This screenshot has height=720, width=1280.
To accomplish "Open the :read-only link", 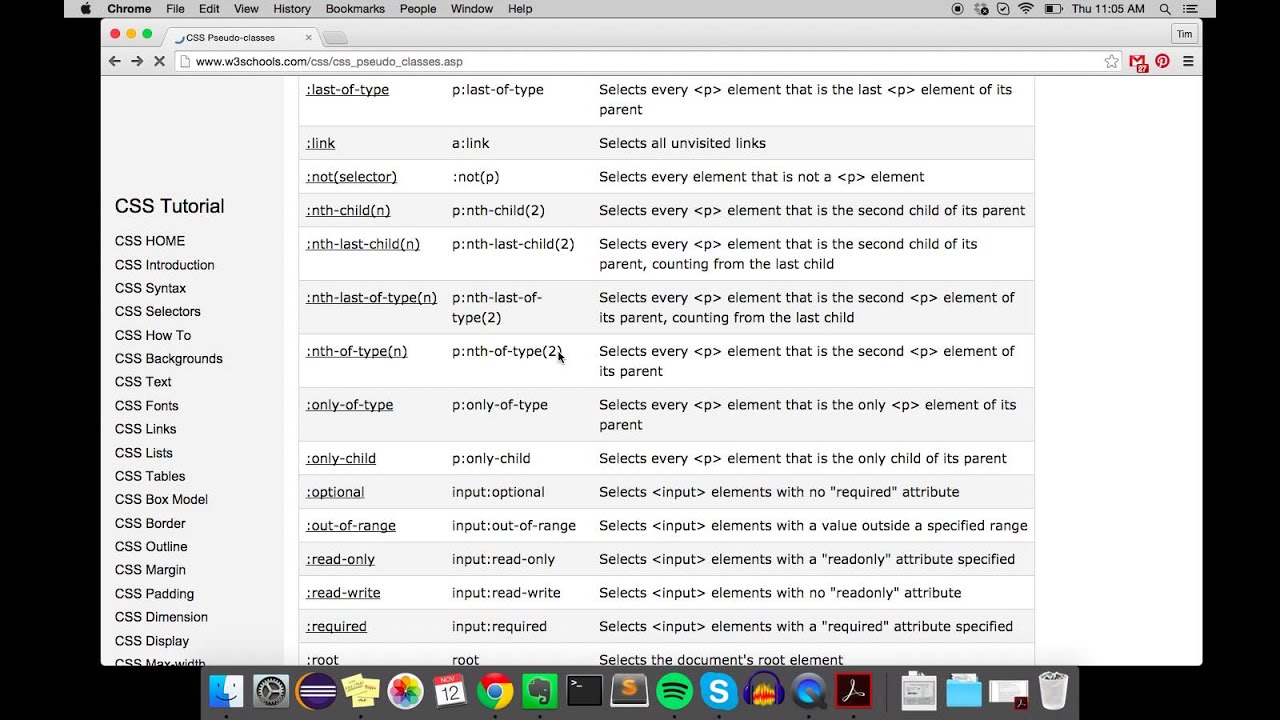I will click(341, 560).
